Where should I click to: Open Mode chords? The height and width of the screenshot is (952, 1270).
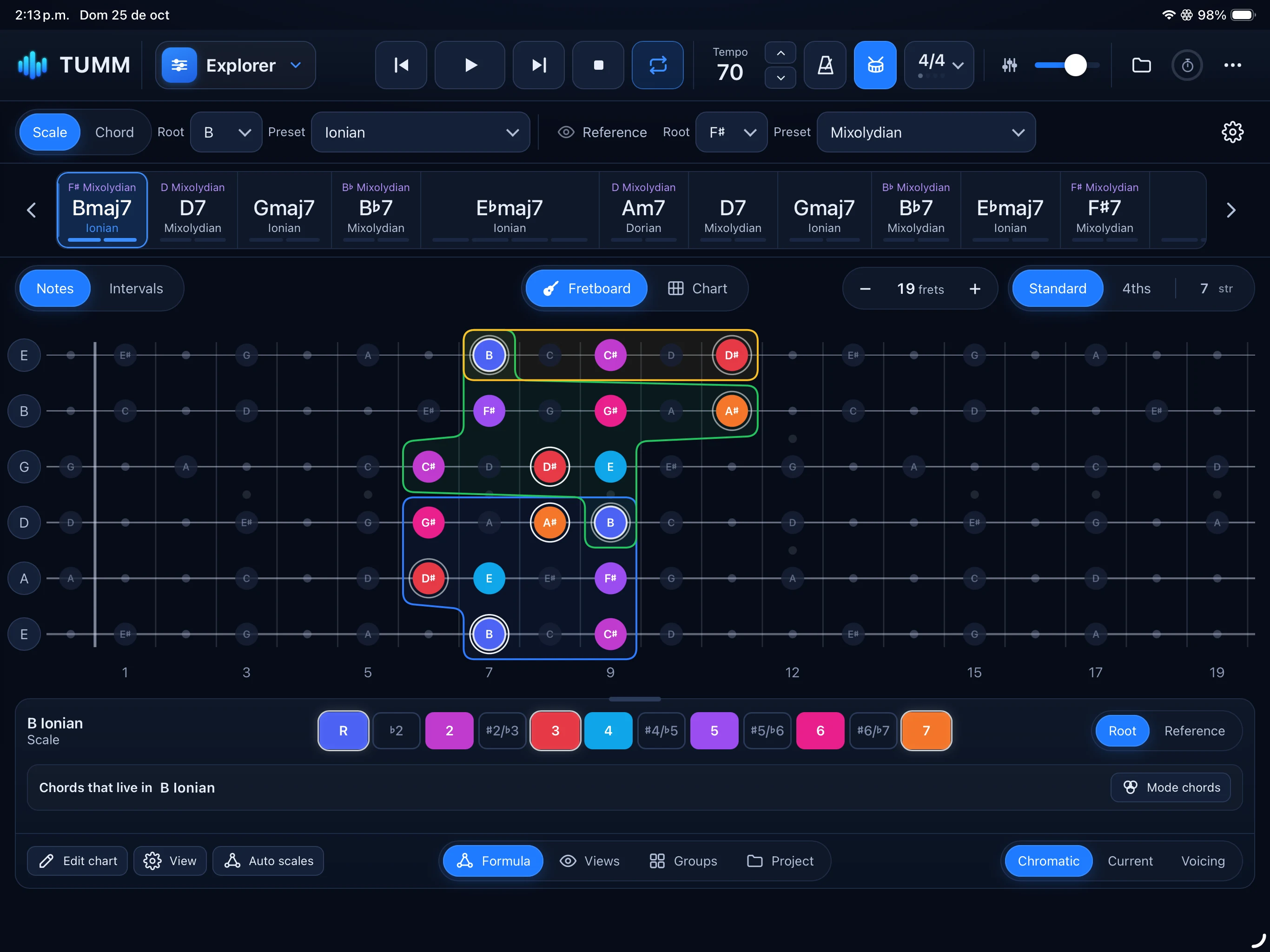click(x=1171, y=787)
